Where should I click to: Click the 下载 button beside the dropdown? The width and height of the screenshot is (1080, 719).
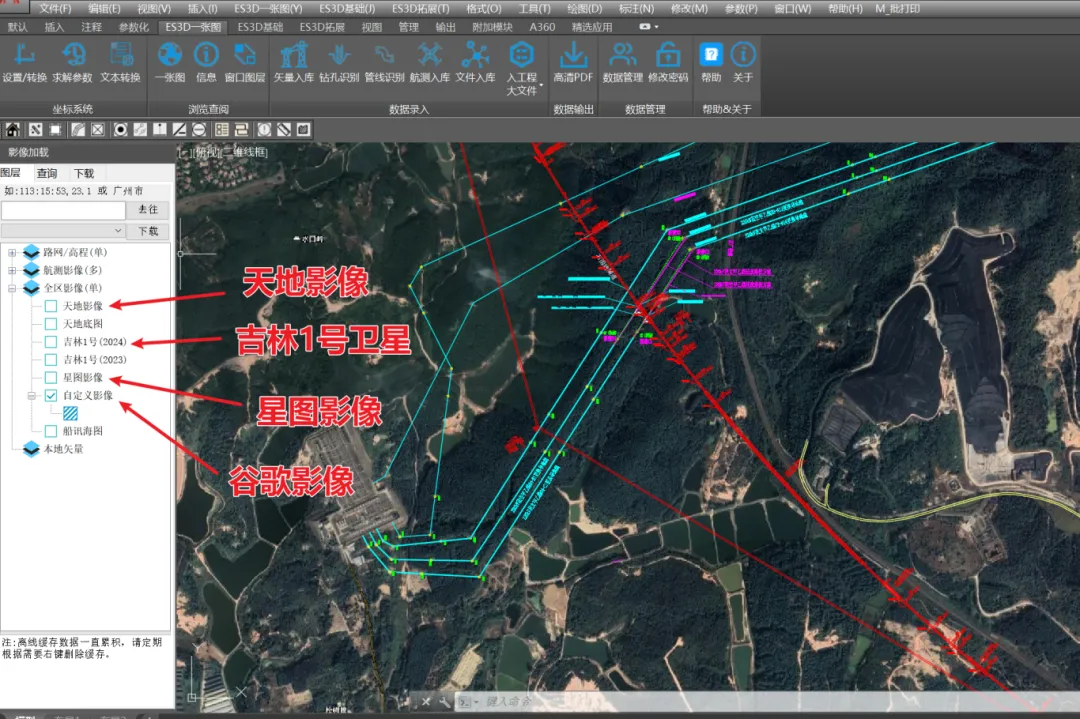(x=148, y=231)
